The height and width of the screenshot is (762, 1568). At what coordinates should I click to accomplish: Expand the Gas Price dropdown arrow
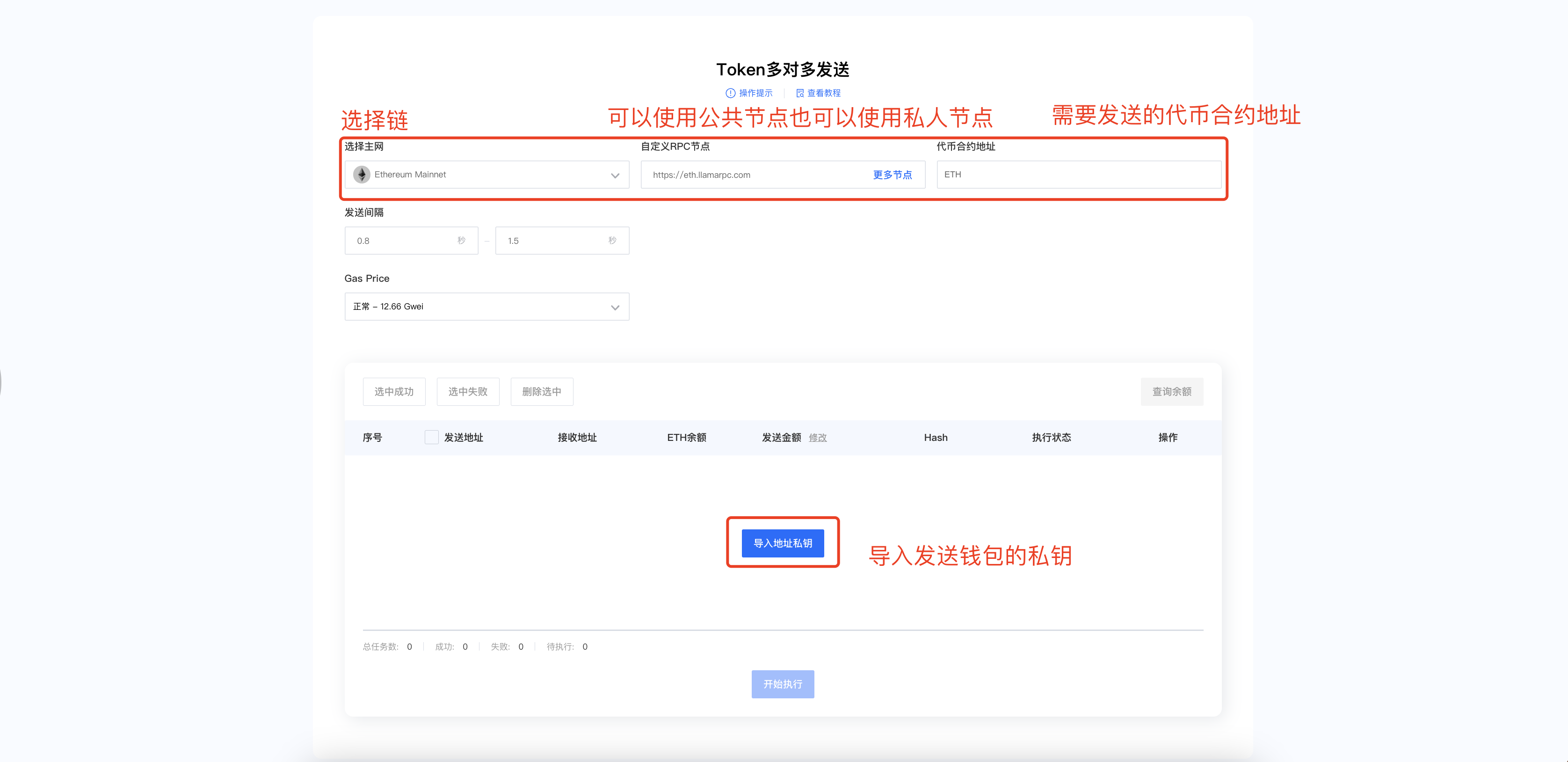coord(615,307)
